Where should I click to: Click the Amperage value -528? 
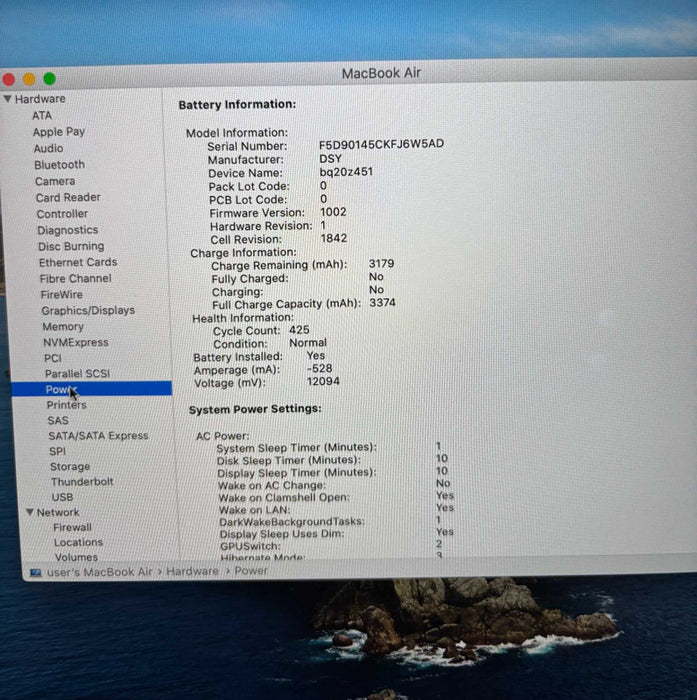pyautogui.click(x=319, y=369)
